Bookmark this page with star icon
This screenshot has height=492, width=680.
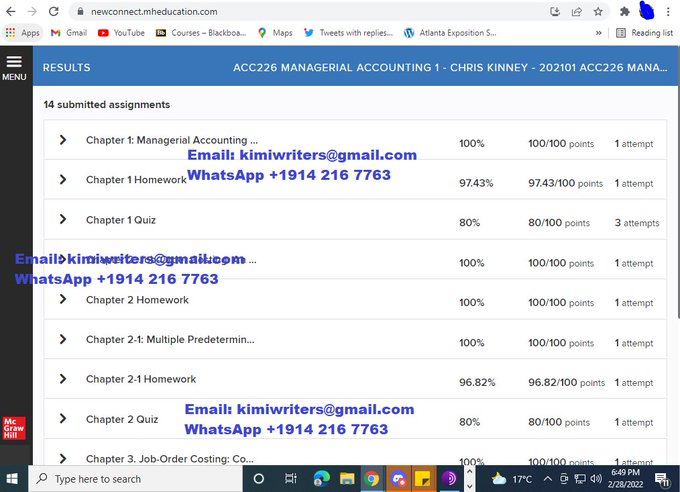(598, 12)
